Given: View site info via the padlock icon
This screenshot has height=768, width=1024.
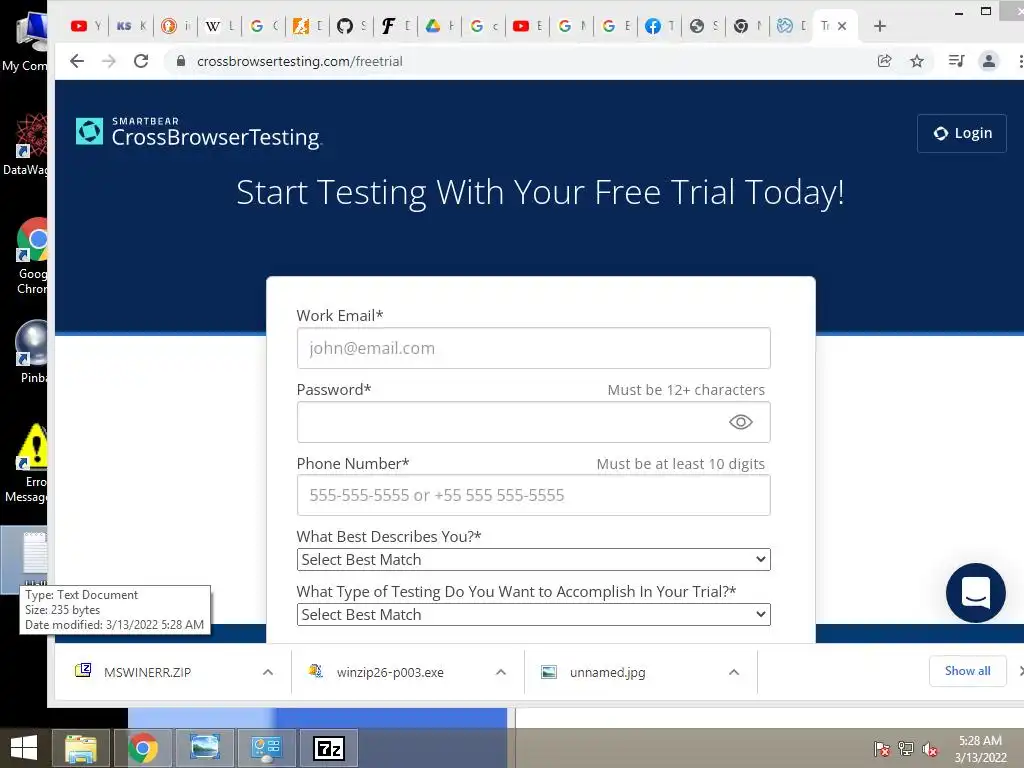Looking at the screenshot, I should click(x=181, y=61).
